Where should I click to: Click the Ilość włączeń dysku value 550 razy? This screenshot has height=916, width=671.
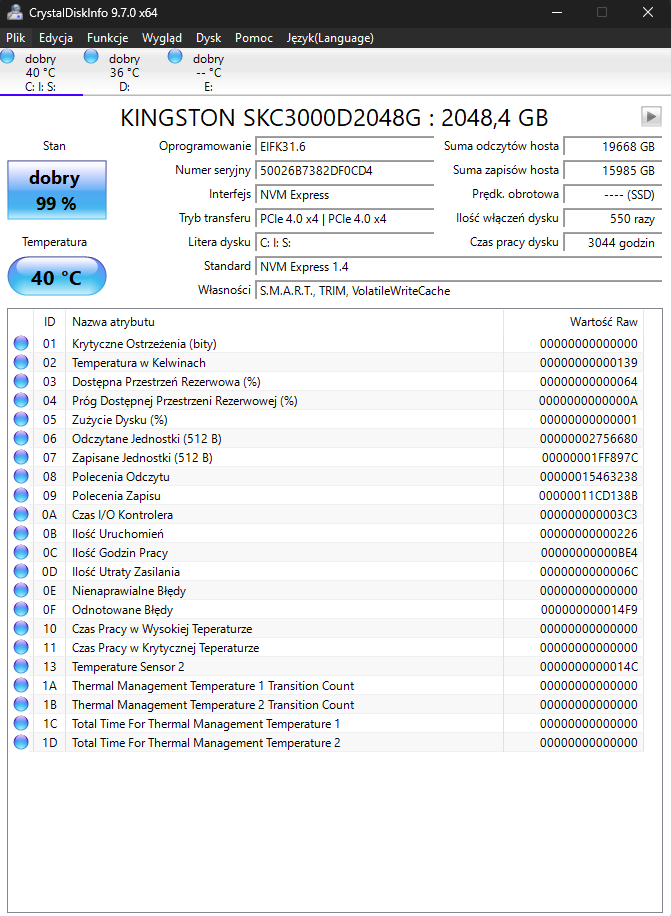[x=613, y=218]
